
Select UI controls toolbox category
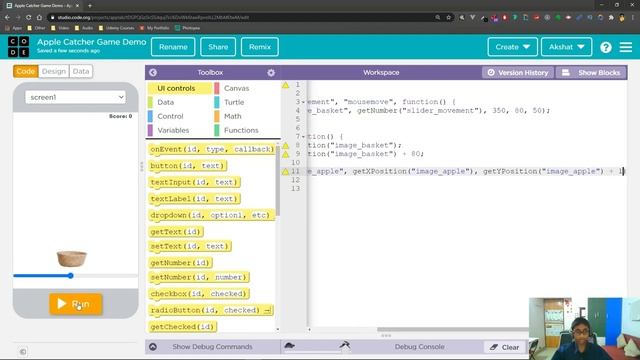coord(180,88)
